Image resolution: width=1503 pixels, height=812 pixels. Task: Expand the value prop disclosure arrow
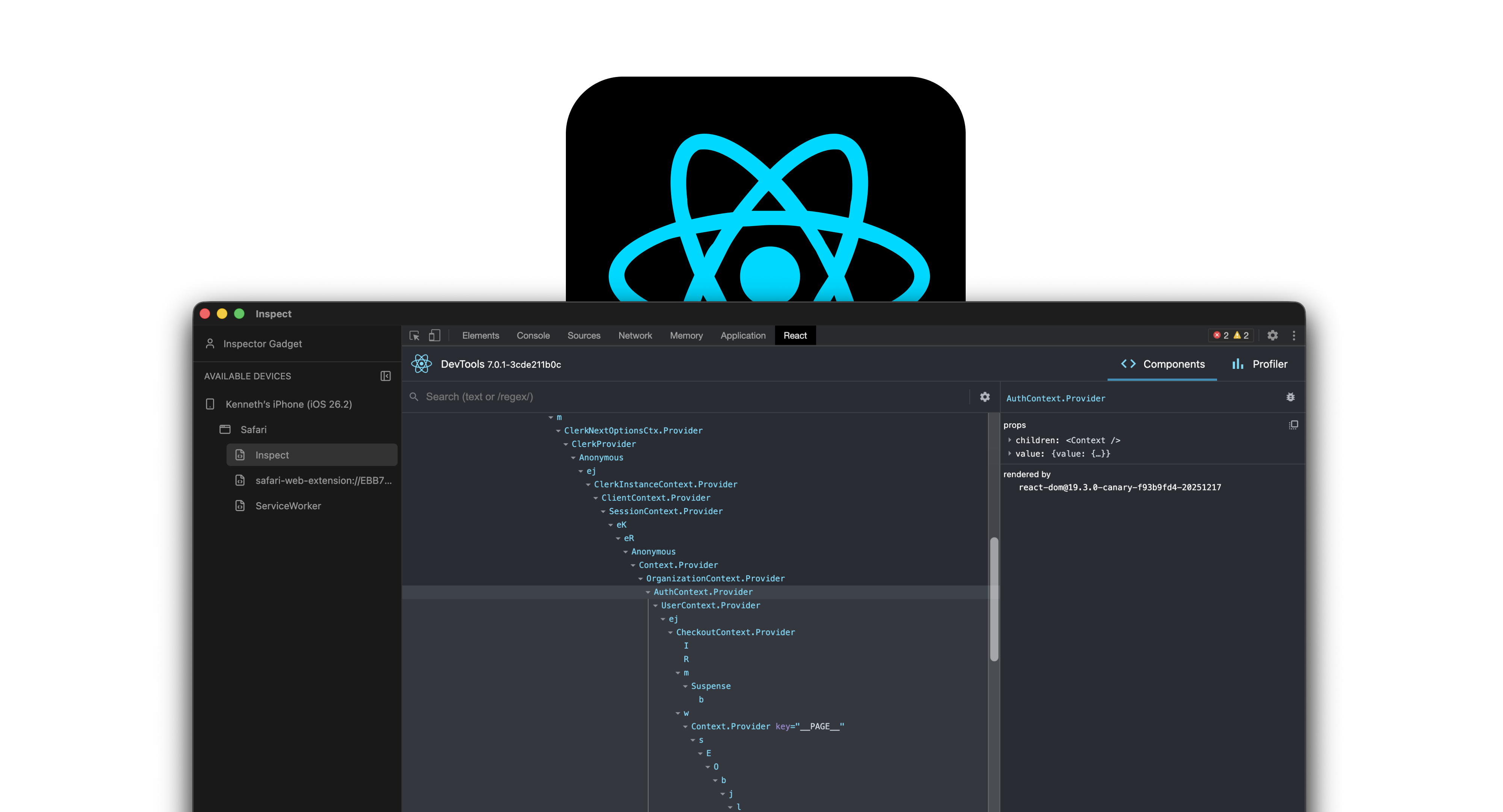(x=1009, y=454)
